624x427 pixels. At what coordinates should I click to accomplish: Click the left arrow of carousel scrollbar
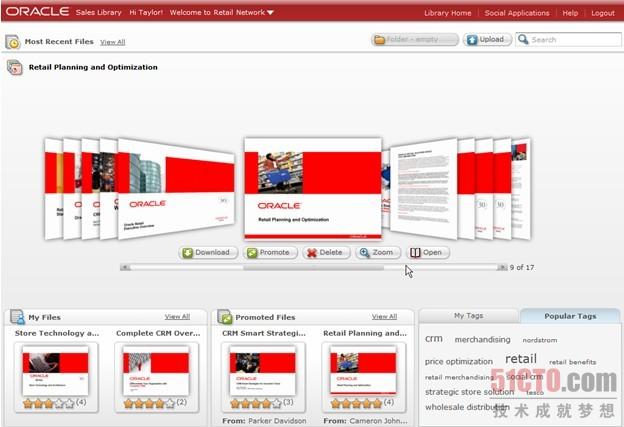(125, 267)
